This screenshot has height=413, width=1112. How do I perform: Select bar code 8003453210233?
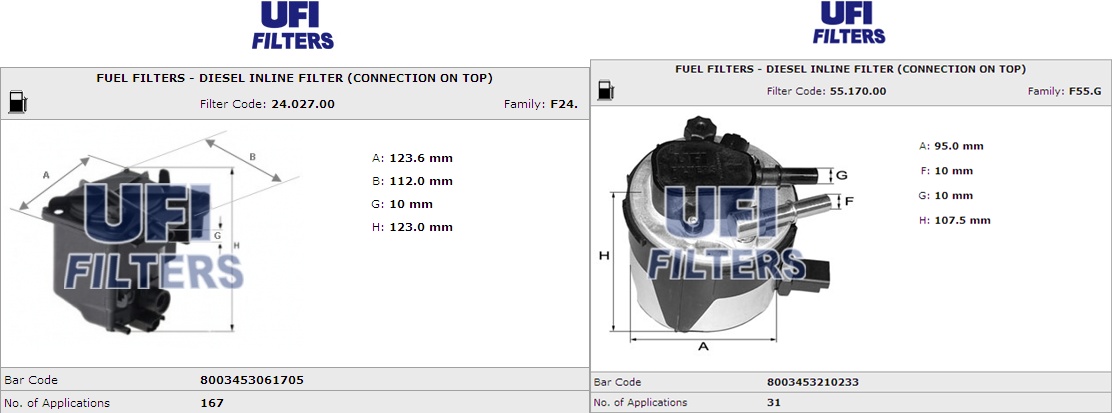tap(813, 382)
